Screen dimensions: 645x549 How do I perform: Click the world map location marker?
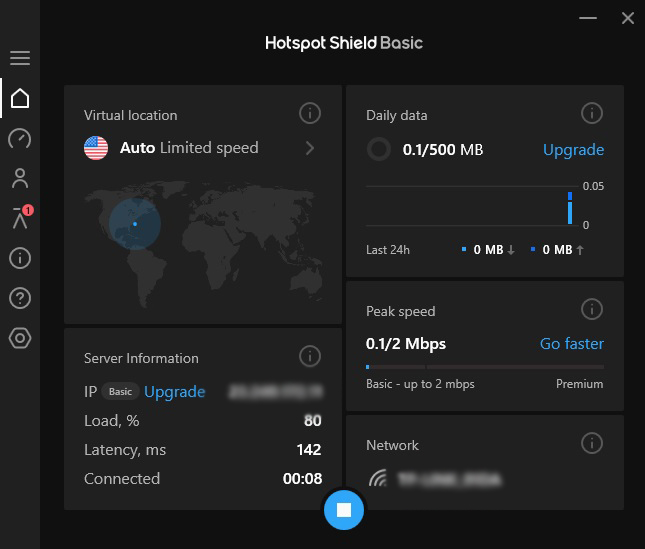134,224
